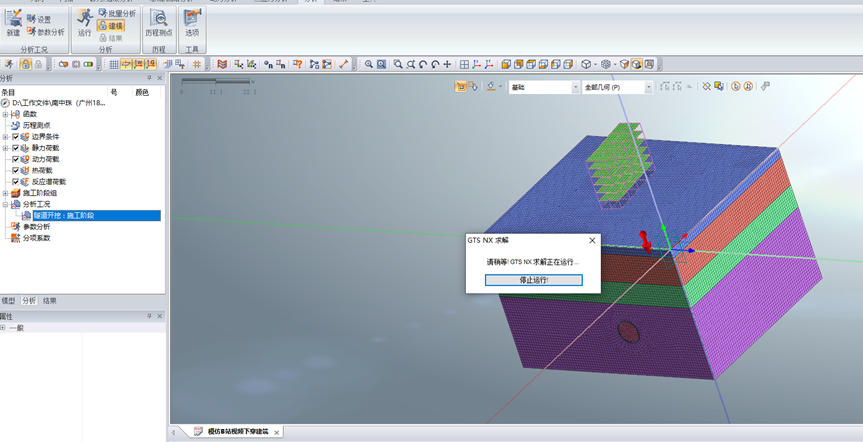Click 停止运行! button in solver dialog
This screenshot has width=863, height=442.
click(533, 280)
